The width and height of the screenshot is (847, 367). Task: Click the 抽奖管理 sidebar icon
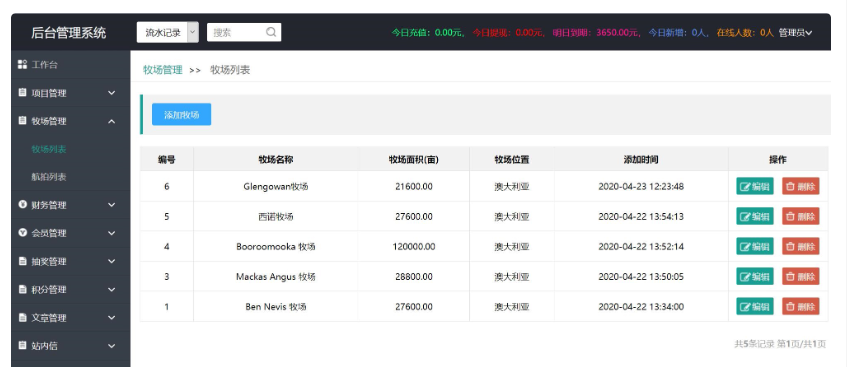tap(22, 261)
